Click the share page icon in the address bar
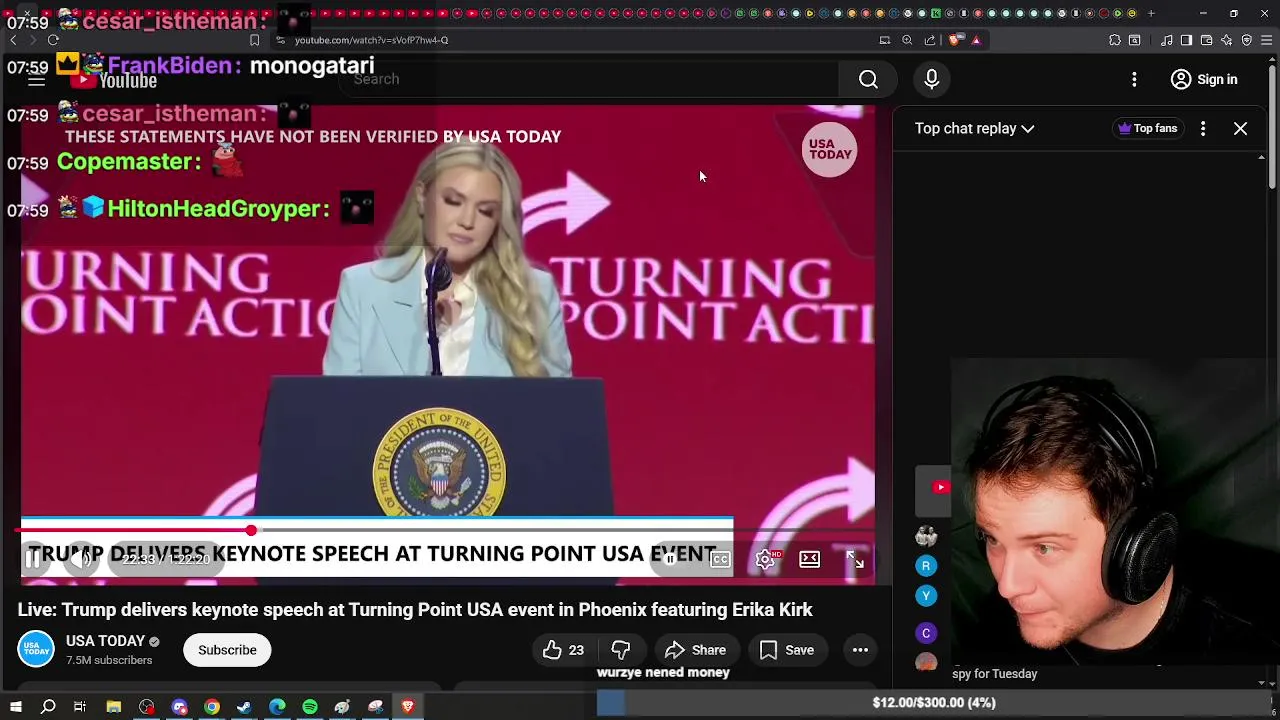 tap(930, 40)
